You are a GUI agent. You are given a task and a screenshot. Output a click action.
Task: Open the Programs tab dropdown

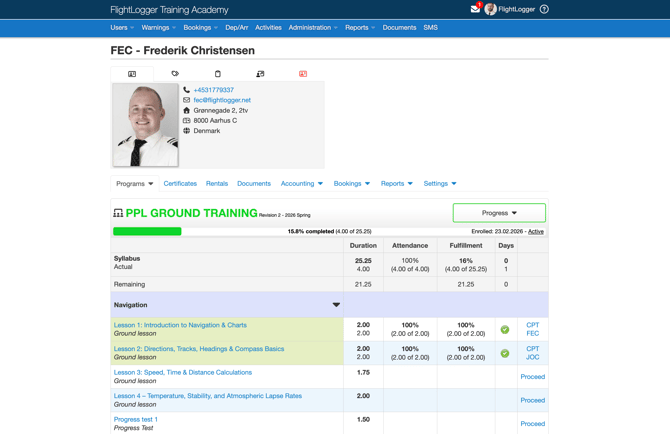point(135,184)
